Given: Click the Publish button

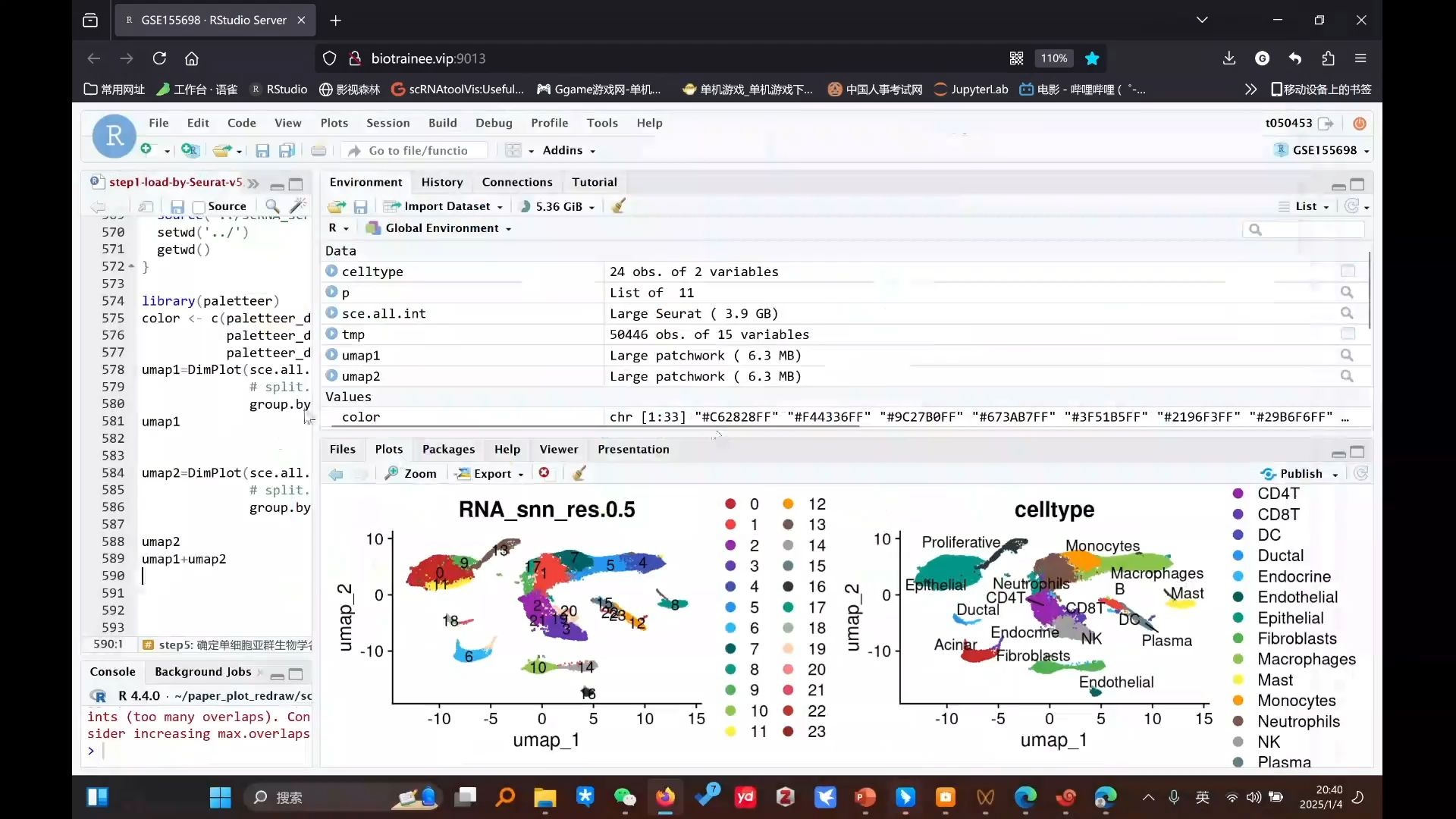Looking at the screenshot, I should pos(1300,474).
